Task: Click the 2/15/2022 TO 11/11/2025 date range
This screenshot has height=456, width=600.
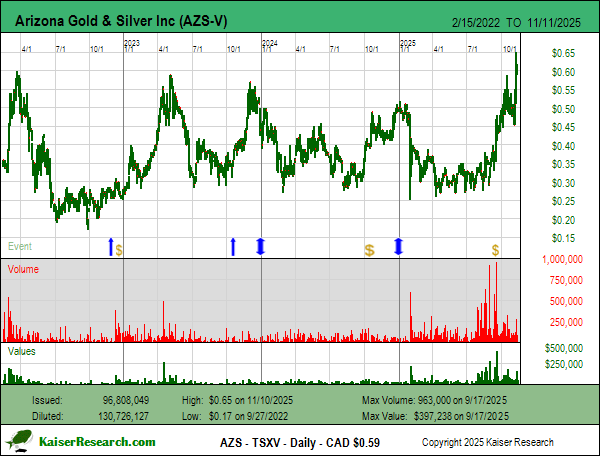Action: tap(516, 23)
